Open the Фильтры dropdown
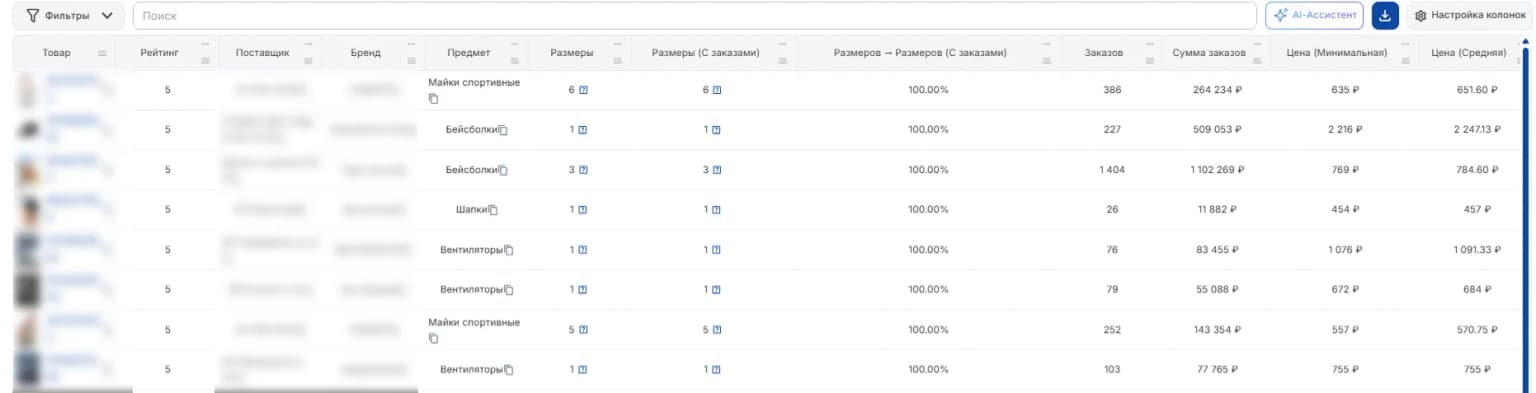1536x393 pixels. 68,16
